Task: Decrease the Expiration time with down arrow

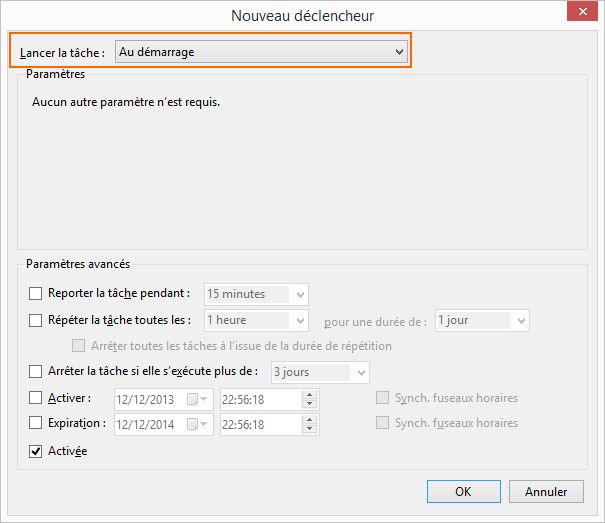Action: point(309,429)
